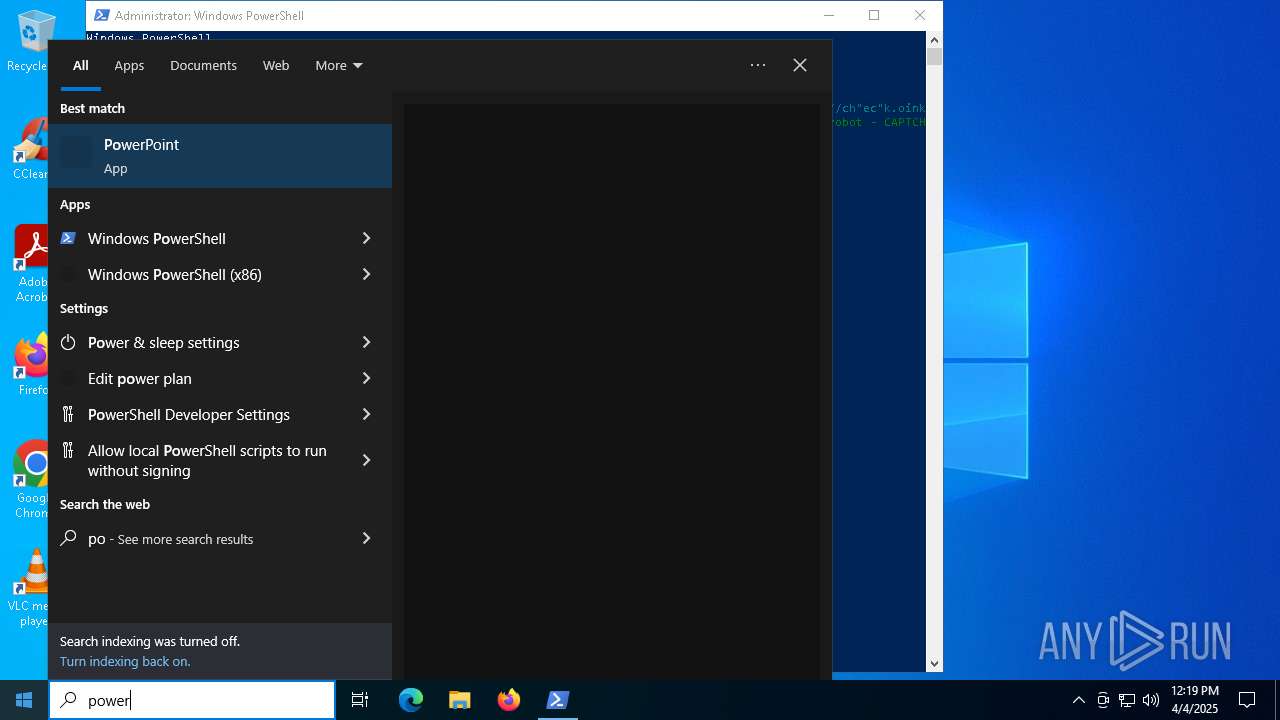Screen dimensions: 1280x720
Task: Maximize the PowerShell window
Action: (874, 15)
